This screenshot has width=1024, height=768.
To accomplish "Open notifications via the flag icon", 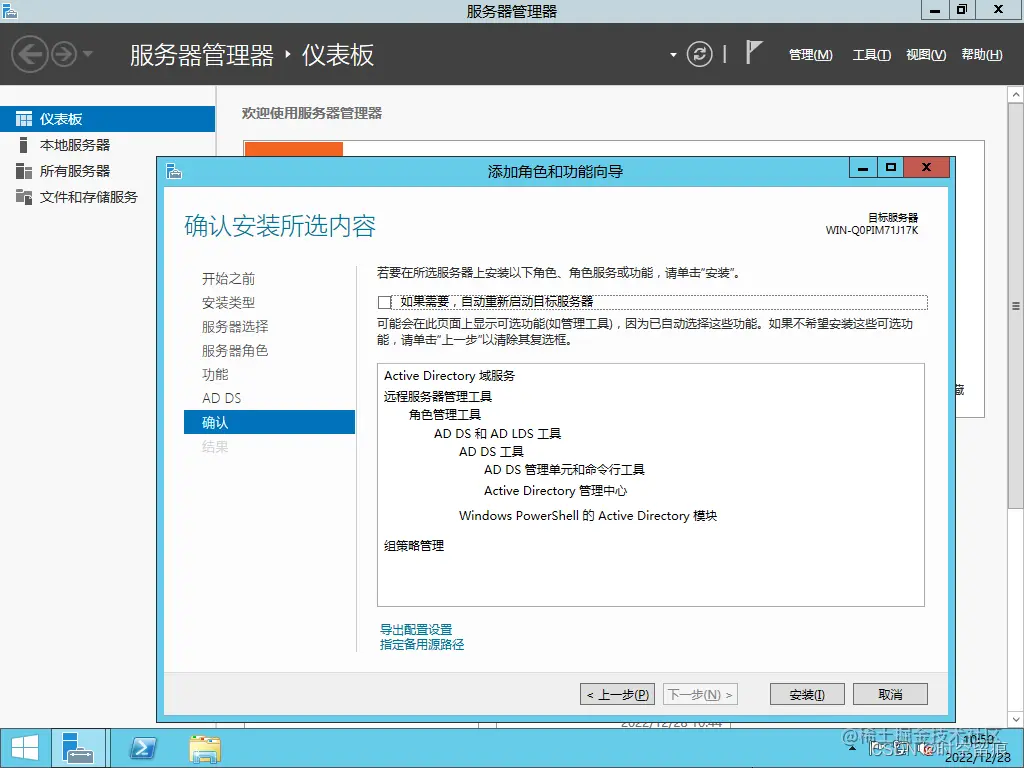I will pyautogui.click(x=755, y=51).
